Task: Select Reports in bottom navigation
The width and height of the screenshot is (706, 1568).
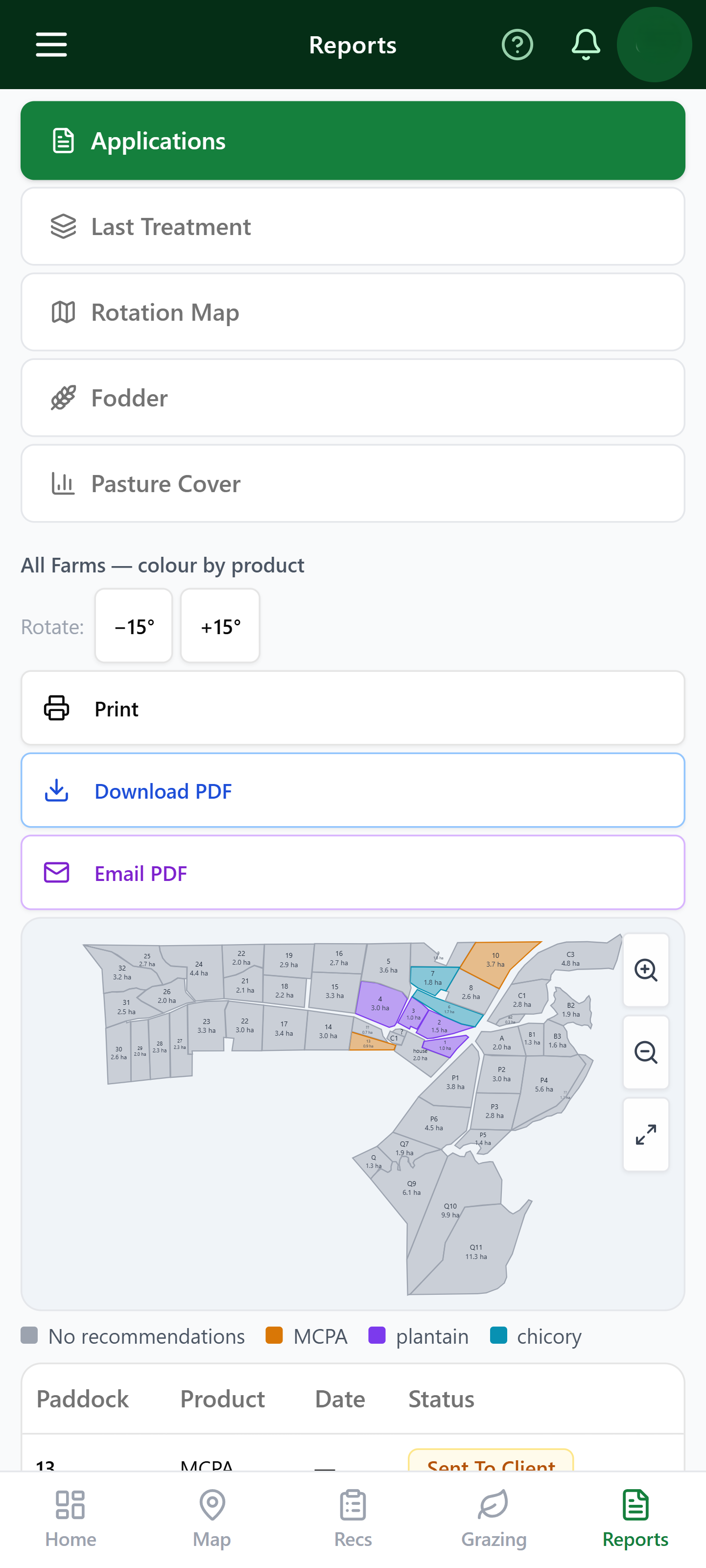Action: pyautogui.click(x=635, y=1520)
